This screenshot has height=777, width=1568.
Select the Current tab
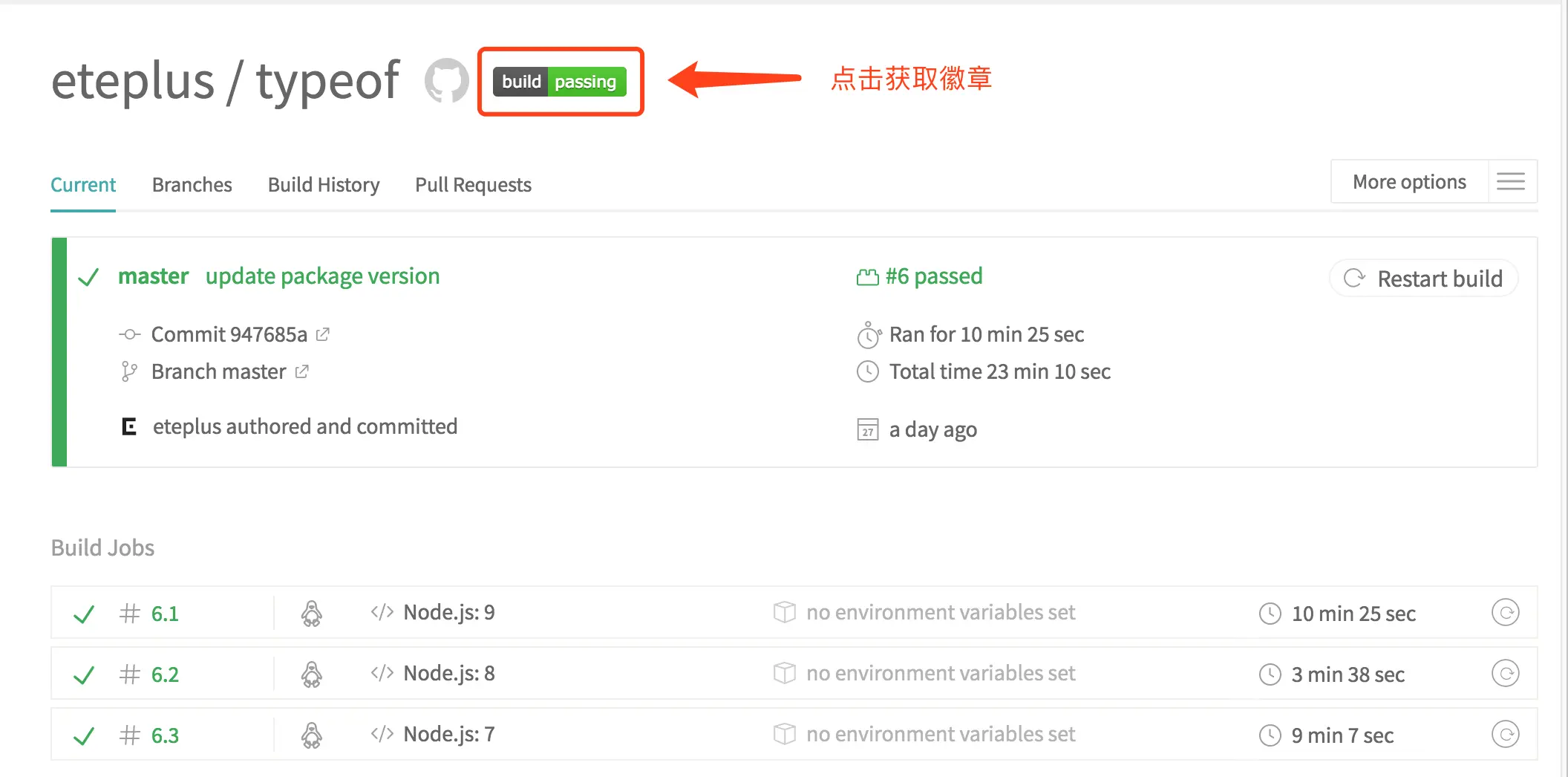click(x=83, y=184)
